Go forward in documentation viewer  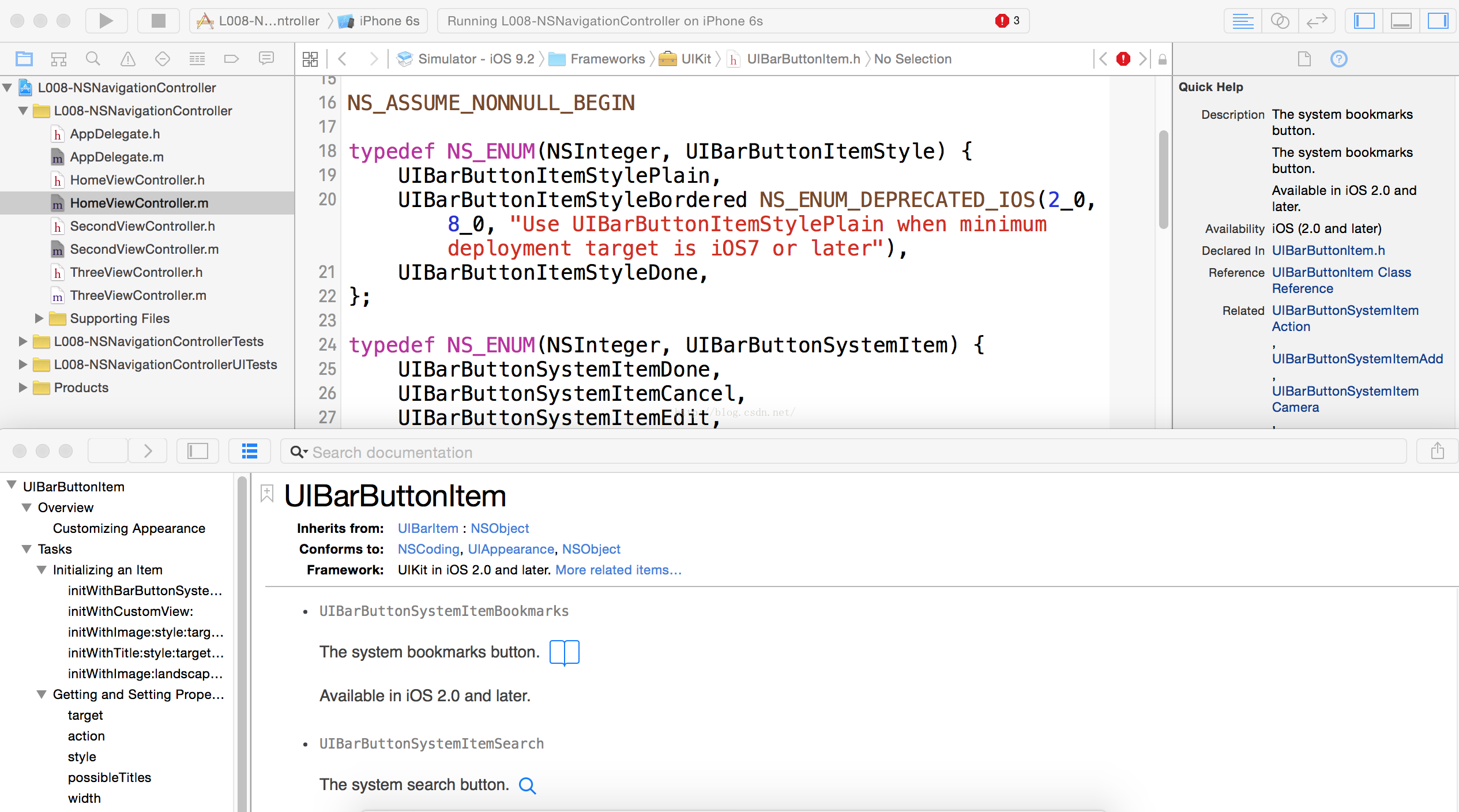coord(148,451)
